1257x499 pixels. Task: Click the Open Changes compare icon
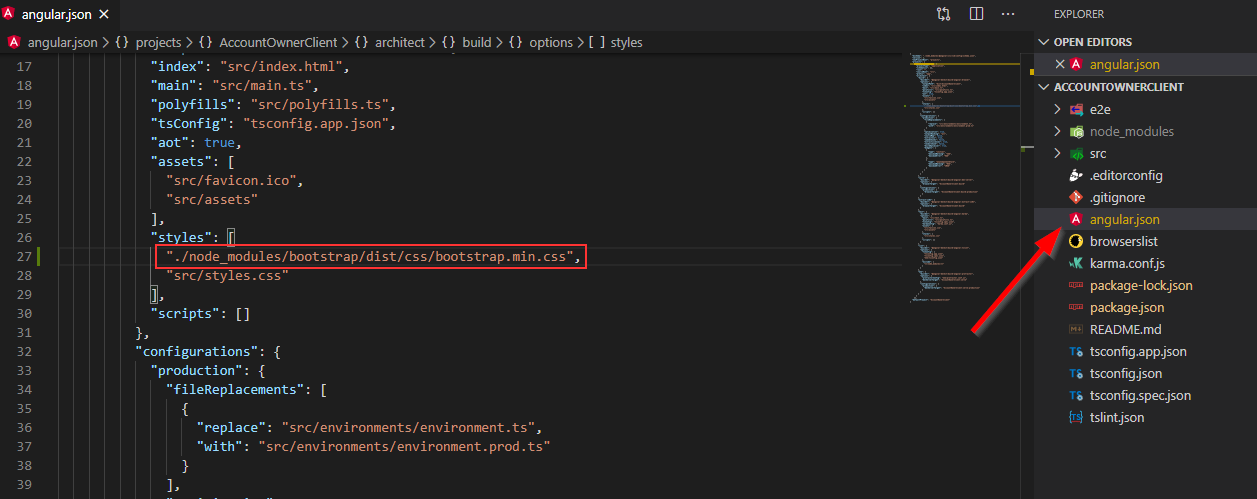coord(944,15)
